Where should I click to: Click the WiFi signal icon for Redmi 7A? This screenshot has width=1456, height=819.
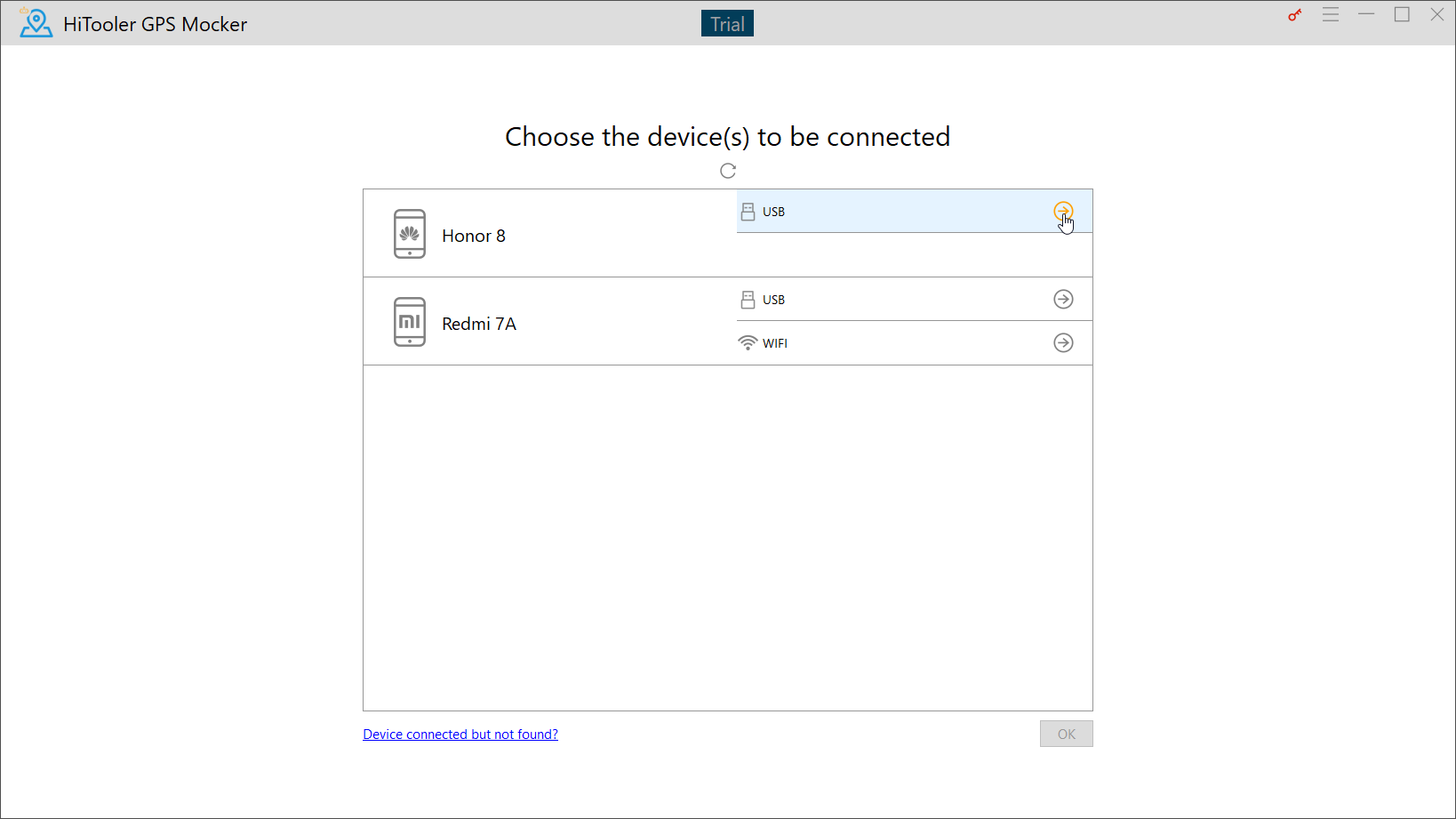coord(748,343)
